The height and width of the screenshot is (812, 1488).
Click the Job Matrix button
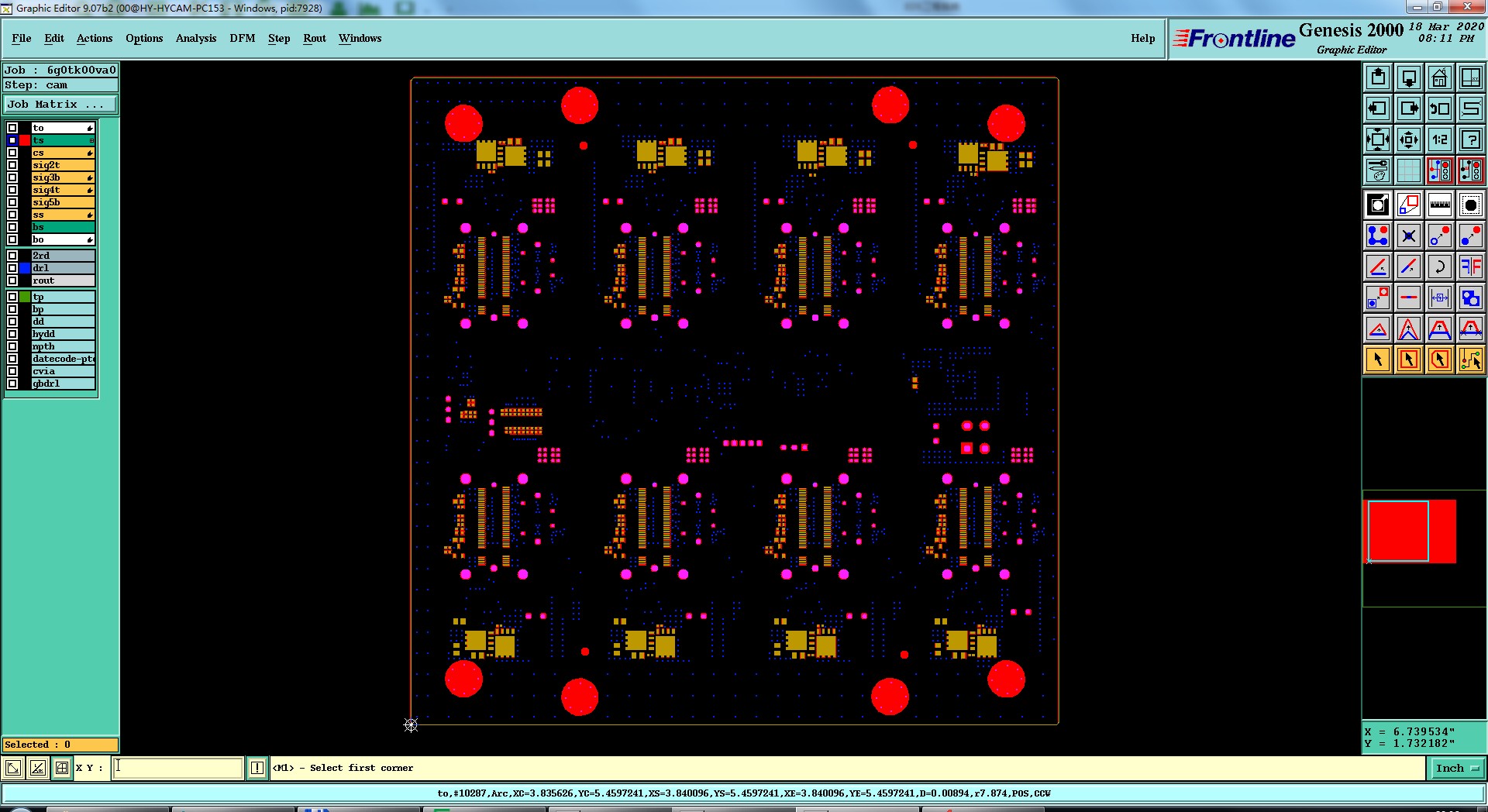(61, 104)
